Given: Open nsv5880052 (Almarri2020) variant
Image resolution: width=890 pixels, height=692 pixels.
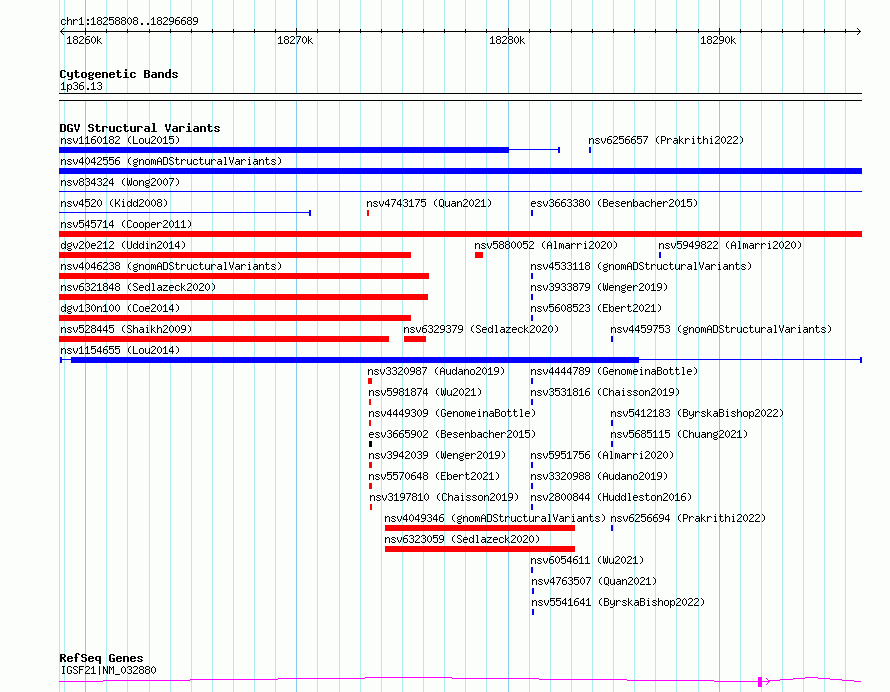Looking at the screenshot, I should pos(546,245).
